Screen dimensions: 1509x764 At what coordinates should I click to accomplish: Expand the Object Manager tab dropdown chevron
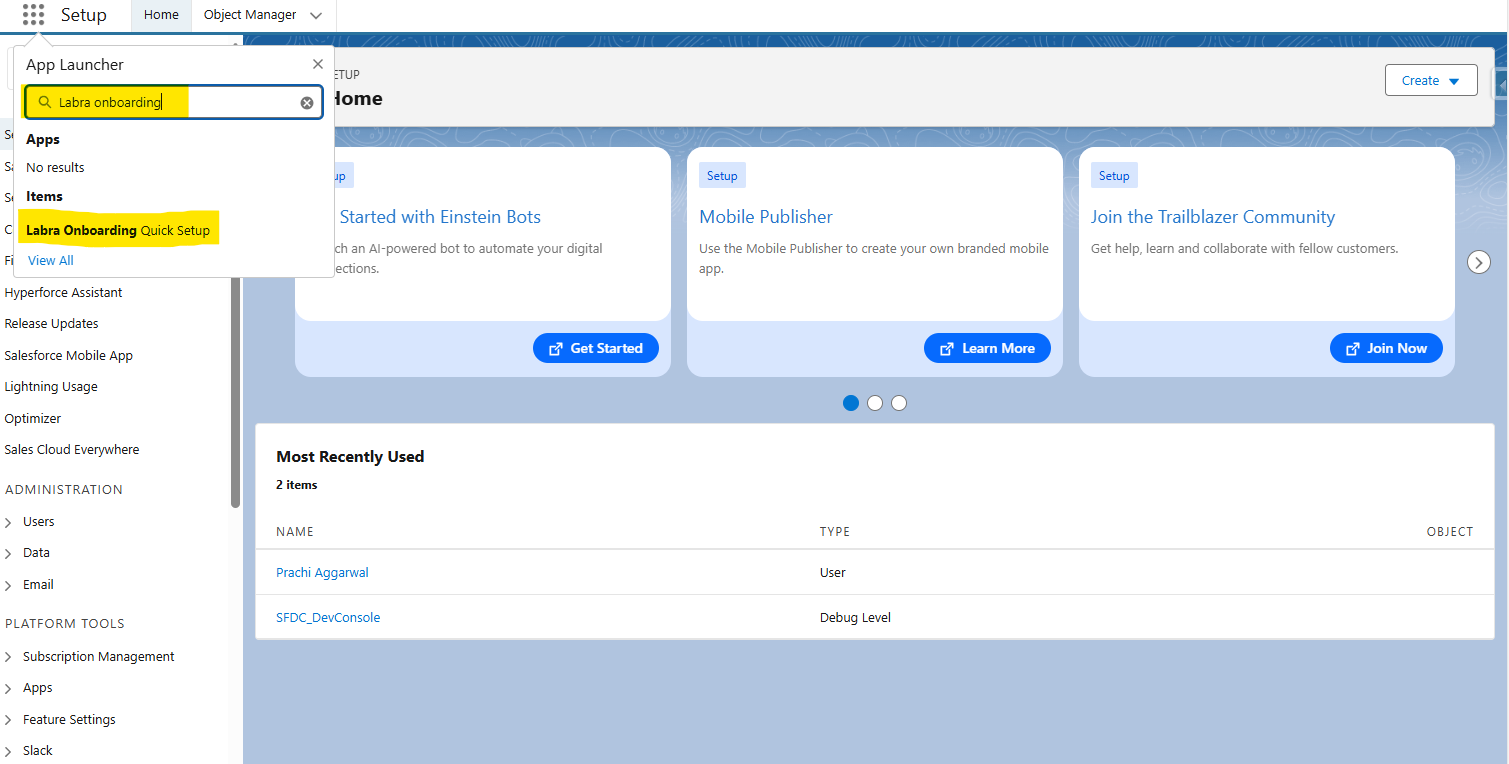(x=316, y=16)
